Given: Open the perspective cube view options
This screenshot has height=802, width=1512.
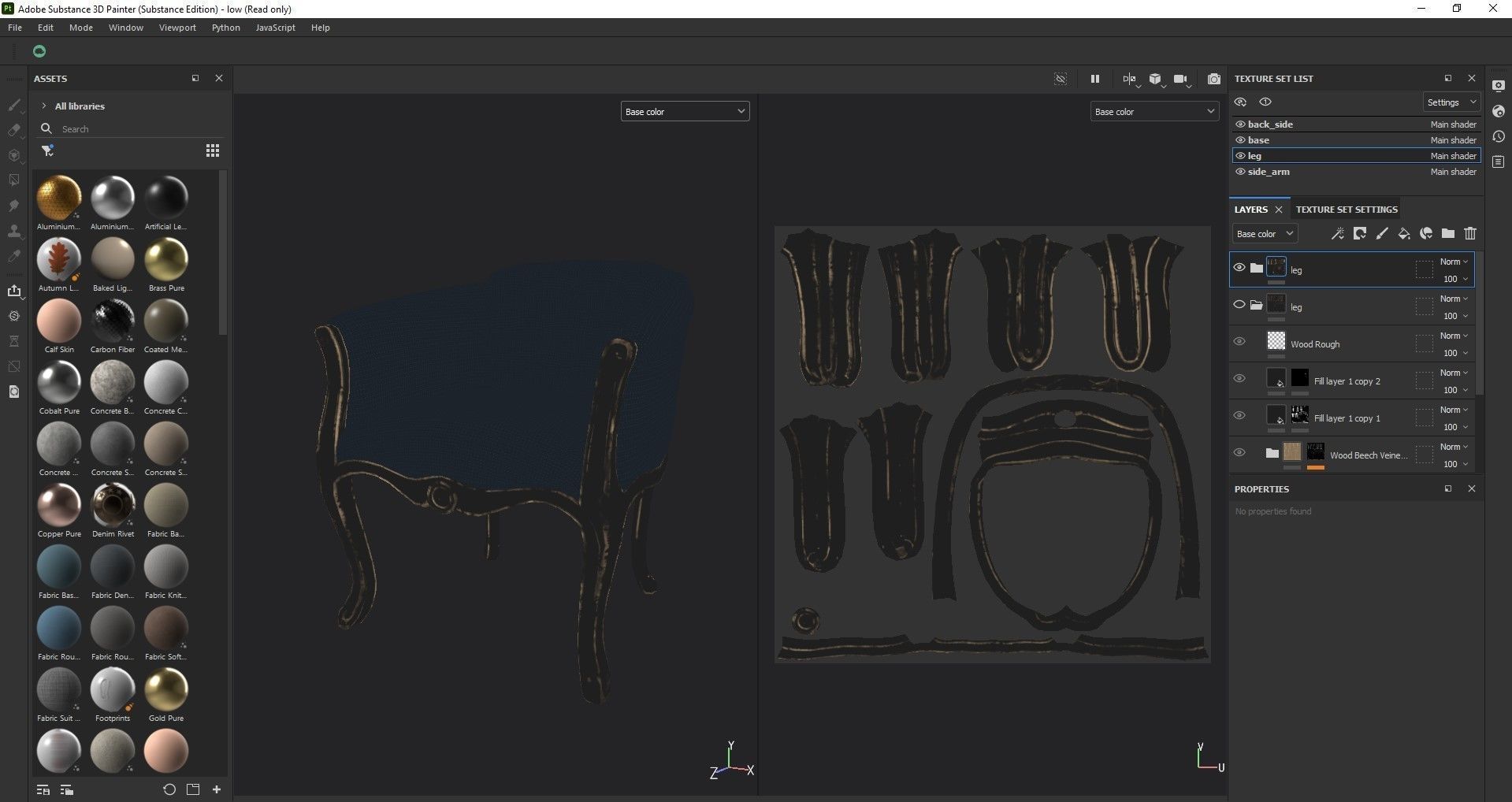Looking at the screenshot, I should [x=1155, y=79].
